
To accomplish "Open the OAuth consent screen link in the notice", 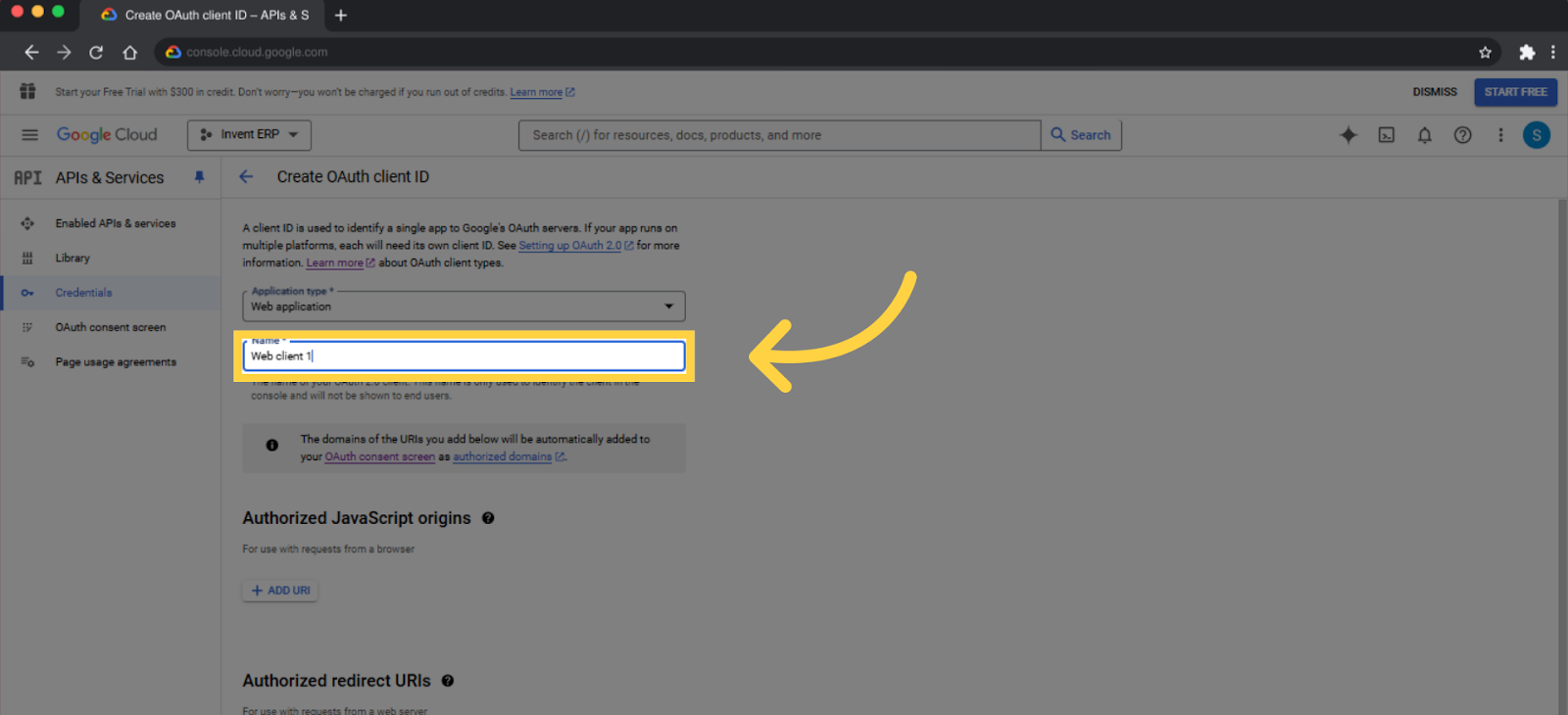I will click(x=379, y=456).
